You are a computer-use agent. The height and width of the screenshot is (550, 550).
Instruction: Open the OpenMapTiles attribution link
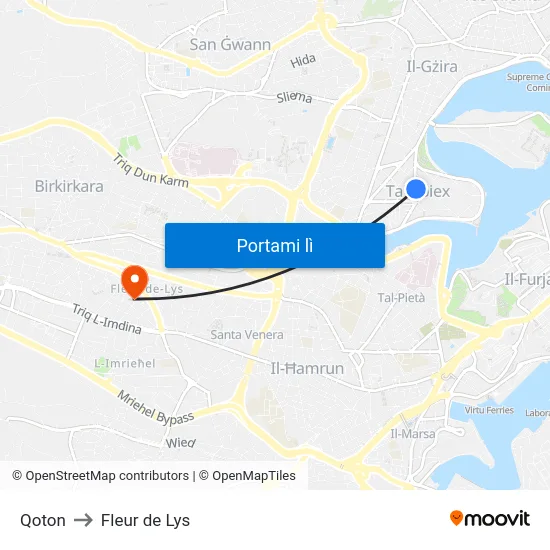click(x=247, y=476)
